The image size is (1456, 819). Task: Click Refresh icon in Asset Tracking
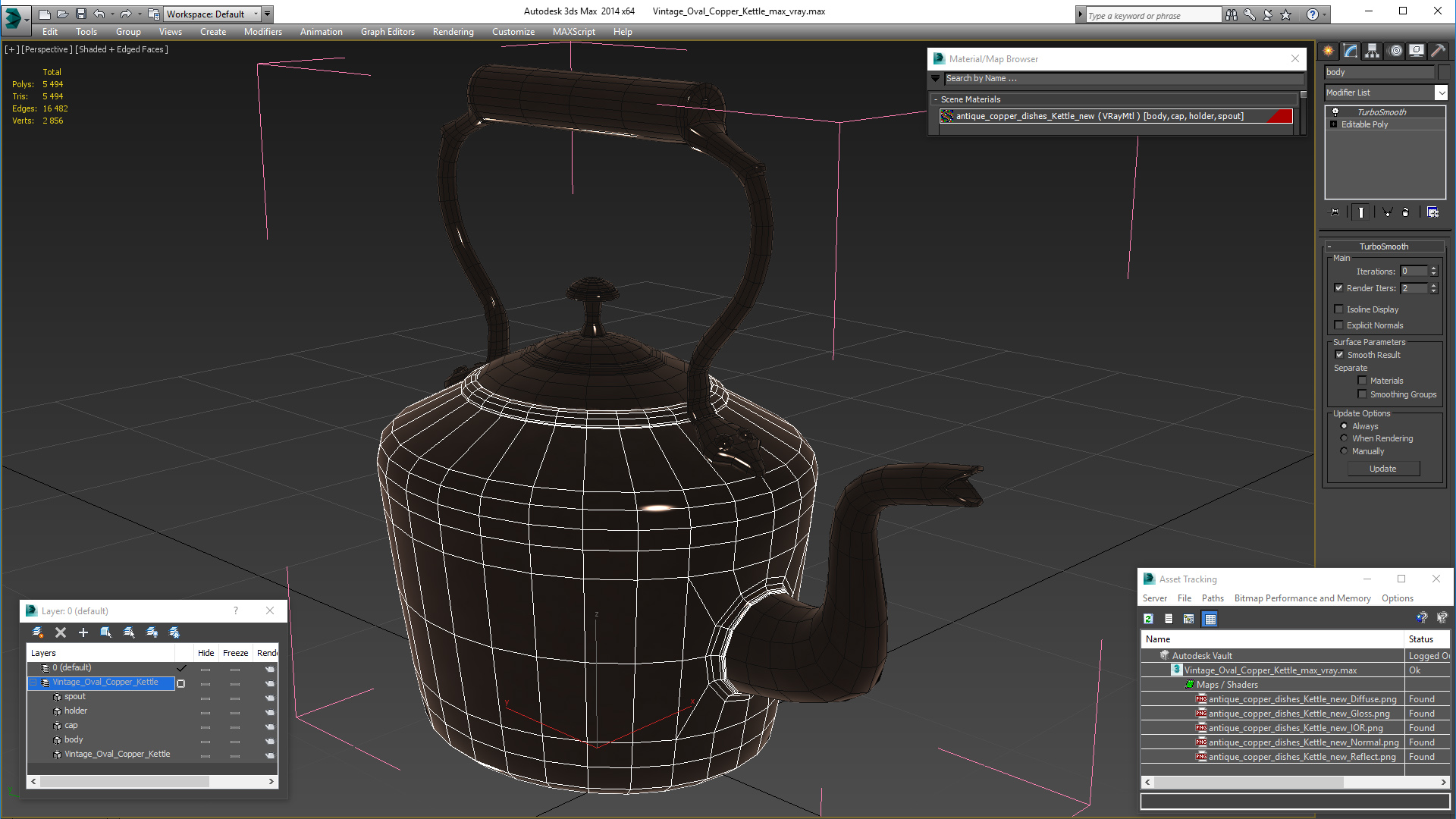[1148, 619]
